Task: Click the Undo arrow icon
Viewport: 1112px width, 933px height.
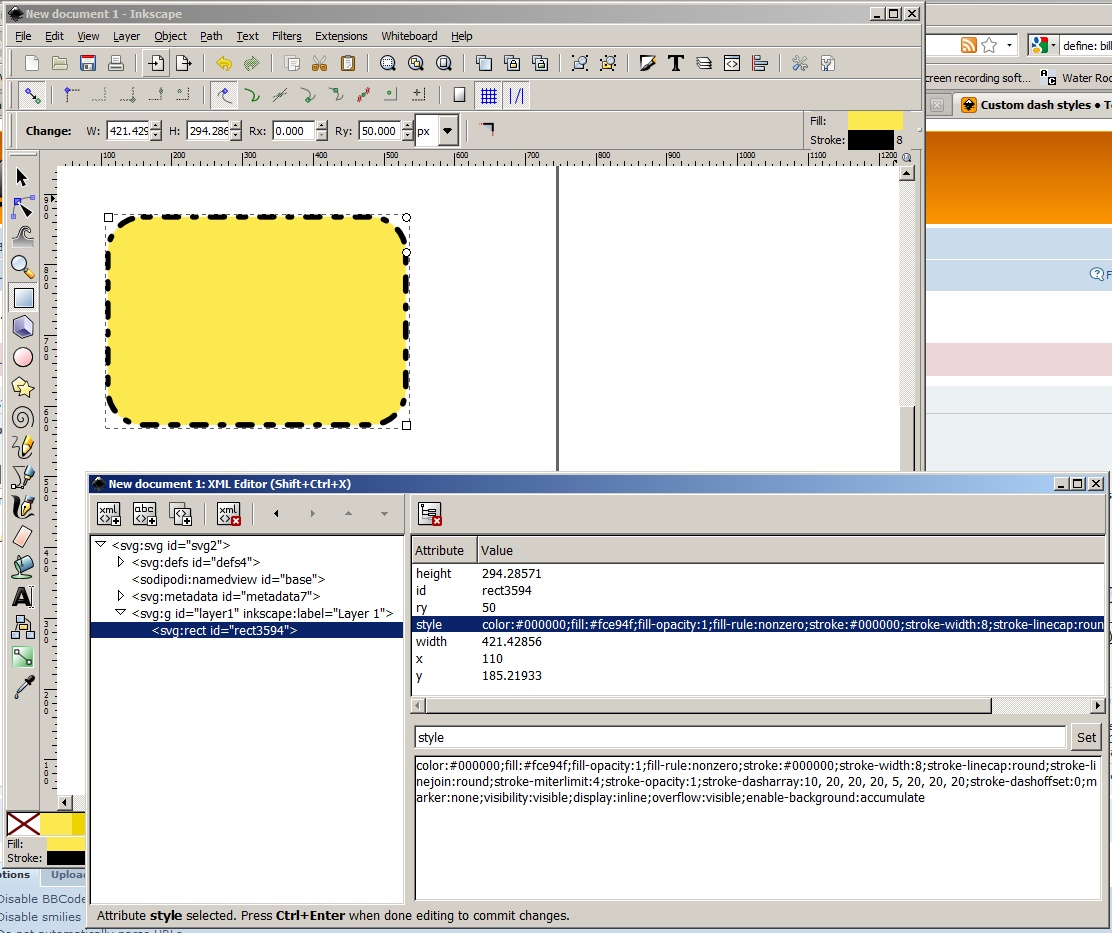Action: (224, 63)
